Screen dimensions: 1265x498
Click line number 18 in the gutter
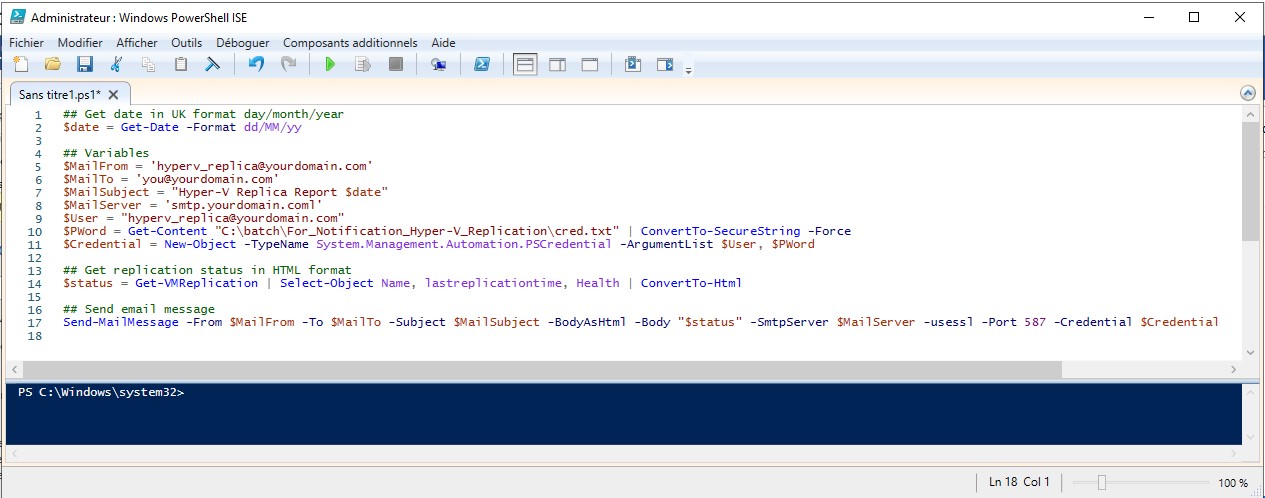[35, 335]
